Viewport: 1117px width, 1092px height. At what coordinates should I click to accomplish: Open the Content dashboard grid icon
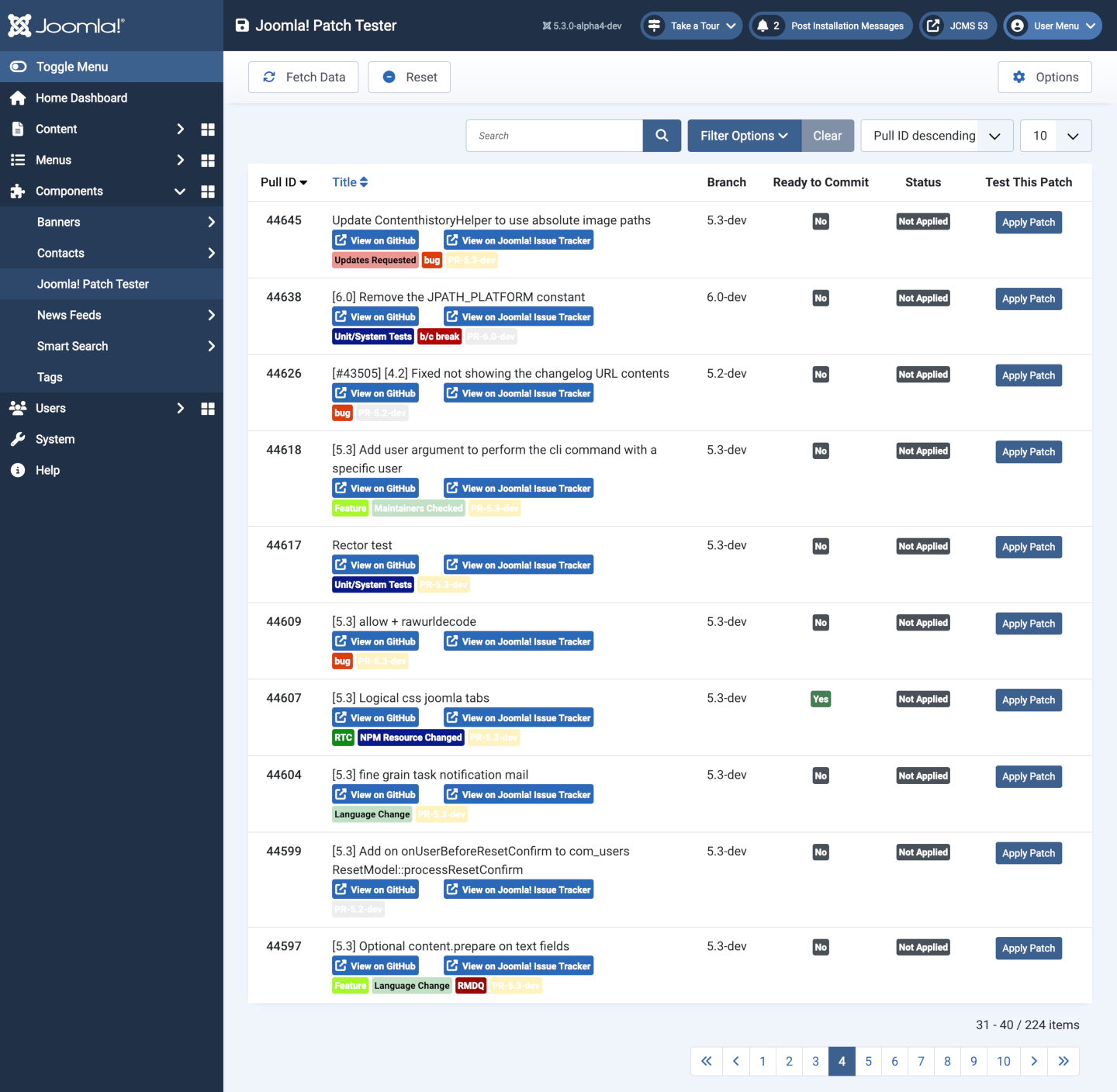208,130
